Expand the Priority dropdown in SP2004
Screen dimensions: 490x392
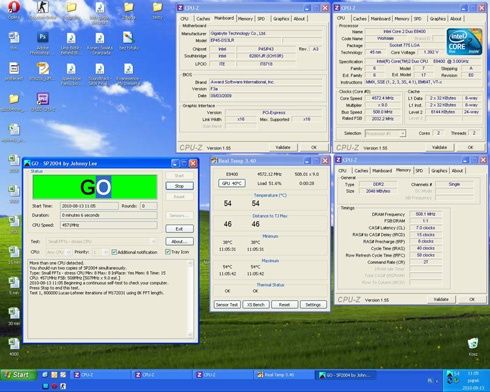[x=106, y=252]
